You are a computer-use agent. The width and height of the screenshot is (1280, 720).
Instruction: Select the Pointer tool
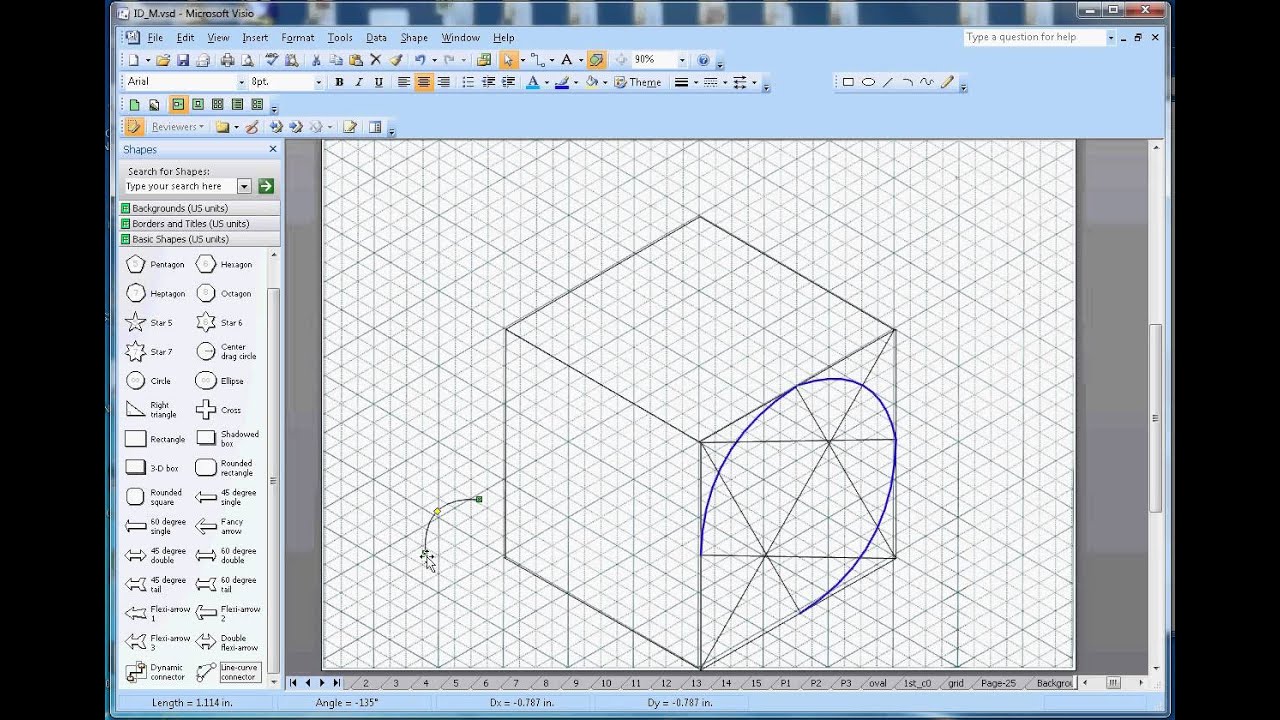click(508, 60)
